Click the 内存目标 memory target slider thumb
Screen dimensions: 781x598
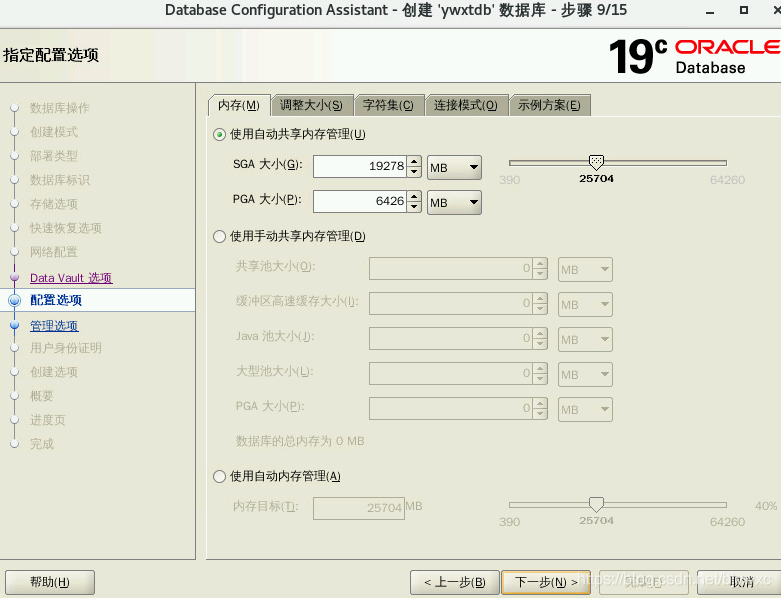coord(596,504)
